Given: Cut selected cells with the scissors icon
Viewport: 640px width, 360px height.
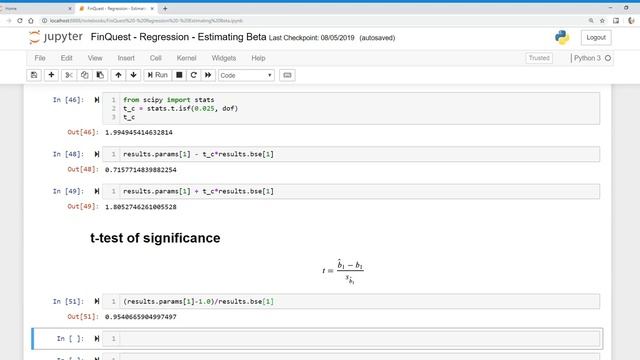Looking at the screenshot, I should [69, 75].
